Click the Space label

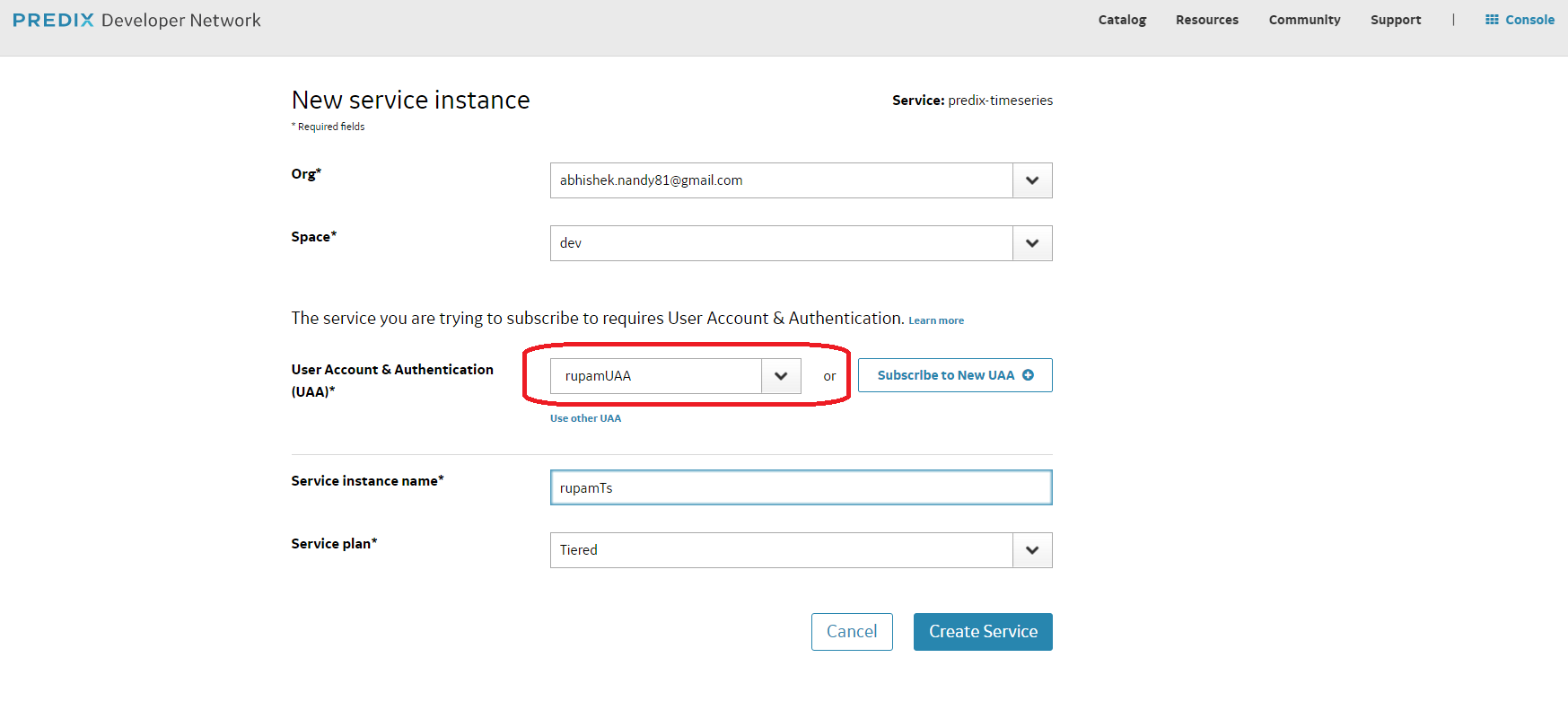point(314,237)
